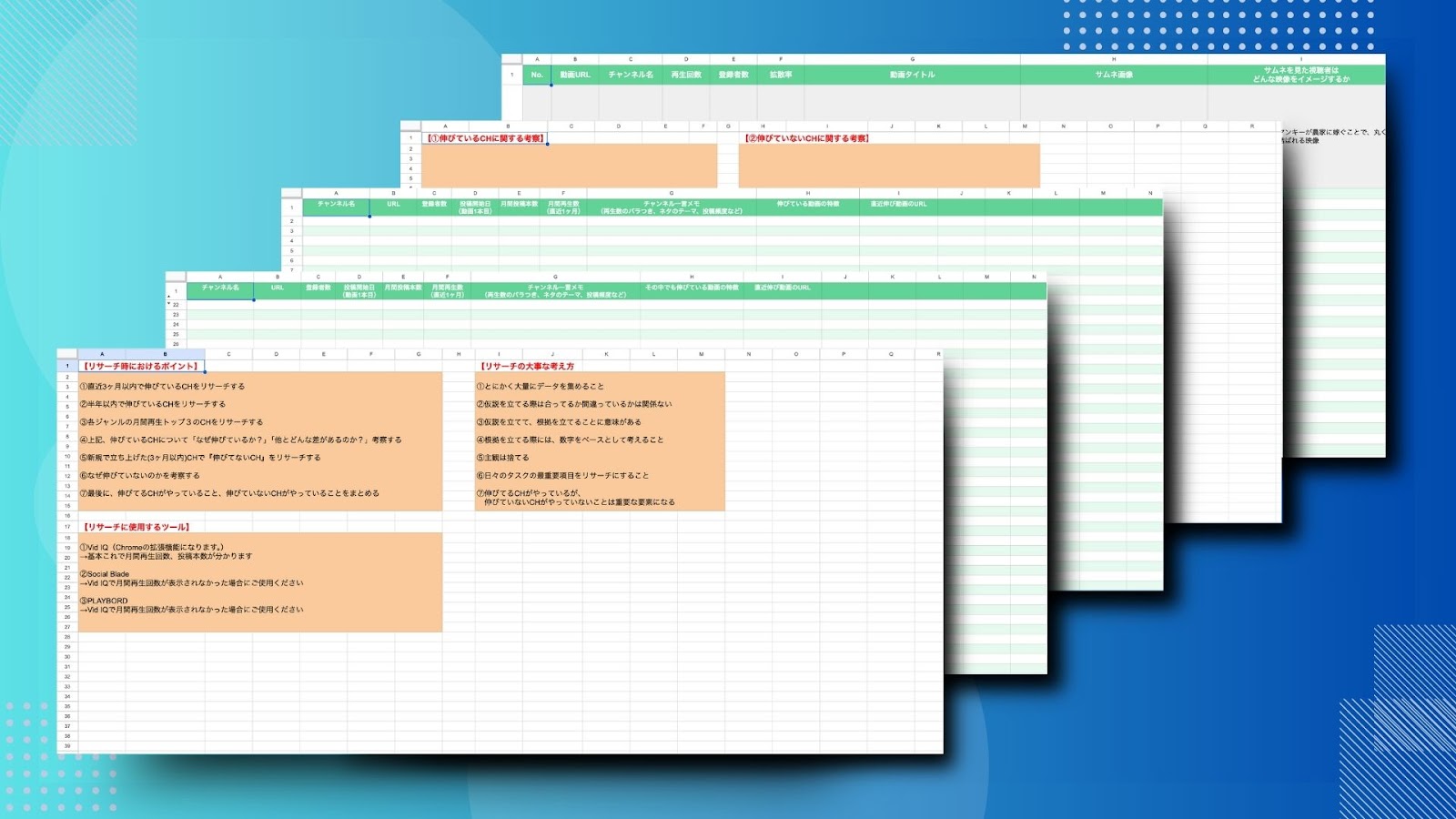Screen dimensions: 1456x819
Task: Select the No. header cell in back sheet
Action: (537, 75)
